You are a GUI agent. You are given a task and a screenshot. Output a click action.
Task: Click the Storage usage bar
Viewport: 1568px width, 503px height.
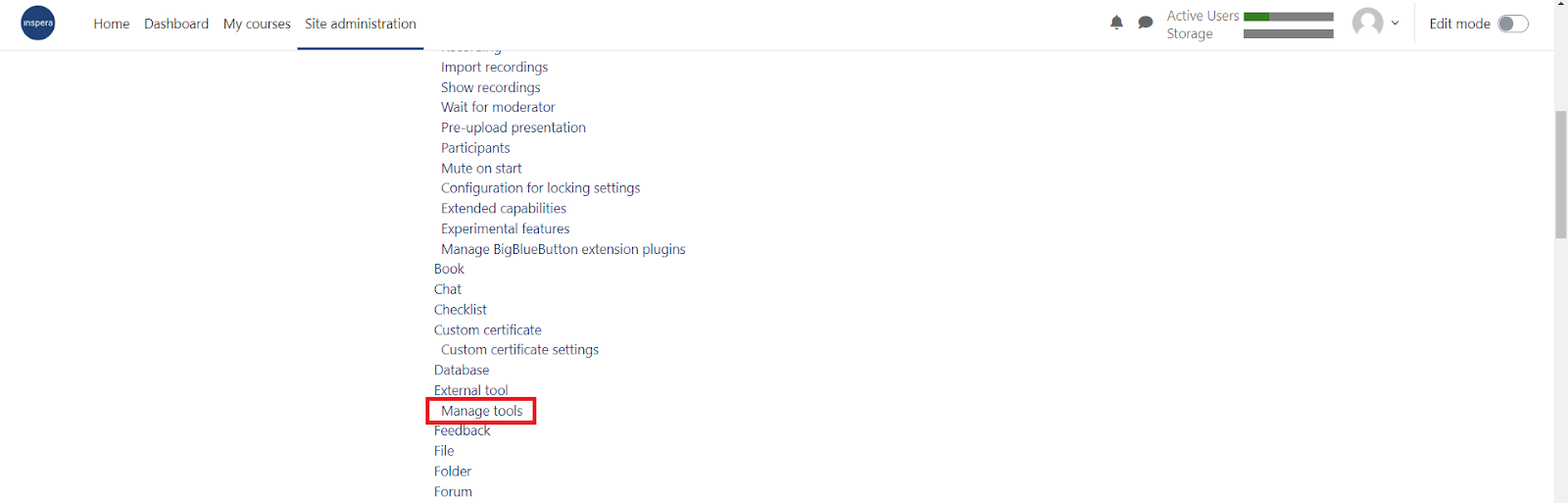1289,34
